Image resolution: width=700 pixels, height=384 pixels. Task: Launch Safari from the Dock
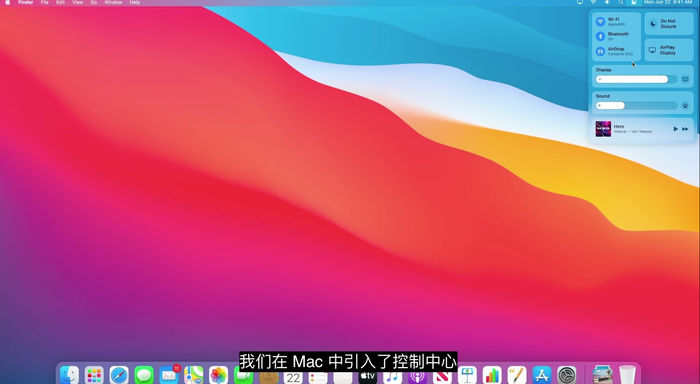click(119, 375)
